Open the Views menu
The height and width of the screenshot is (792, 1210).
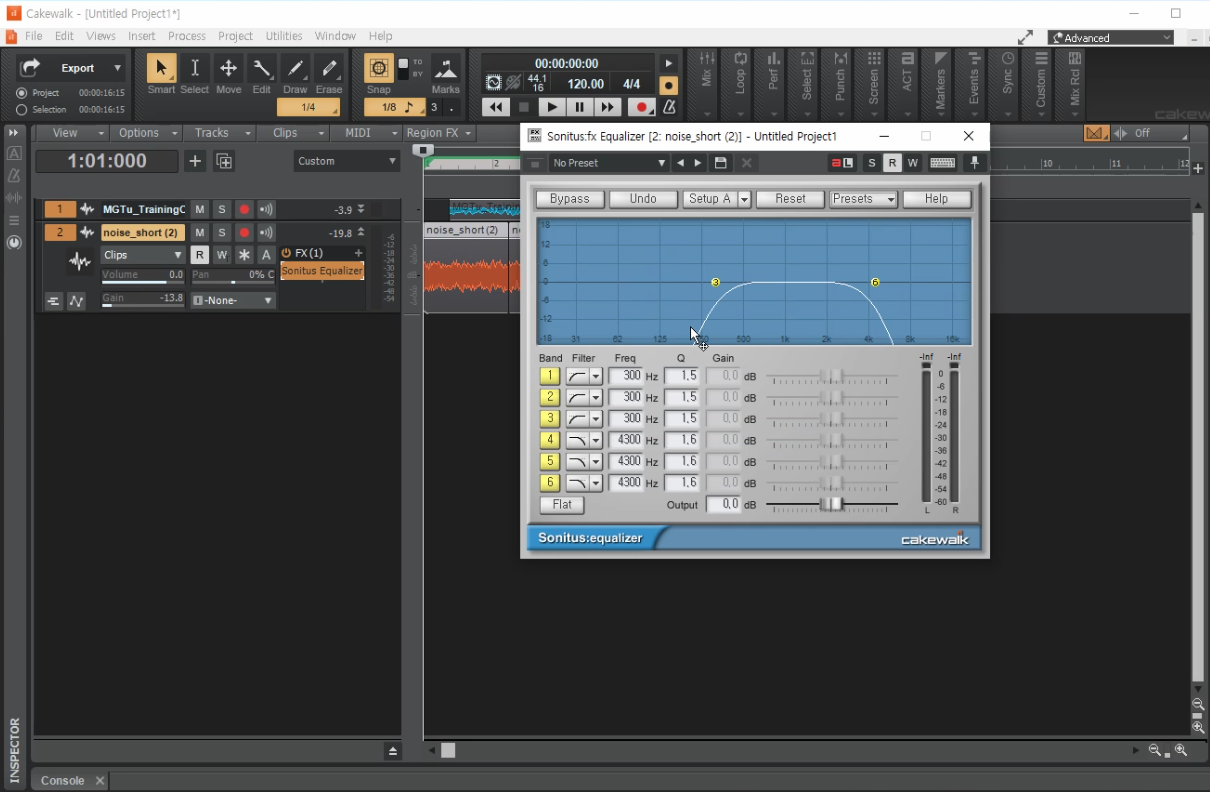101,36
